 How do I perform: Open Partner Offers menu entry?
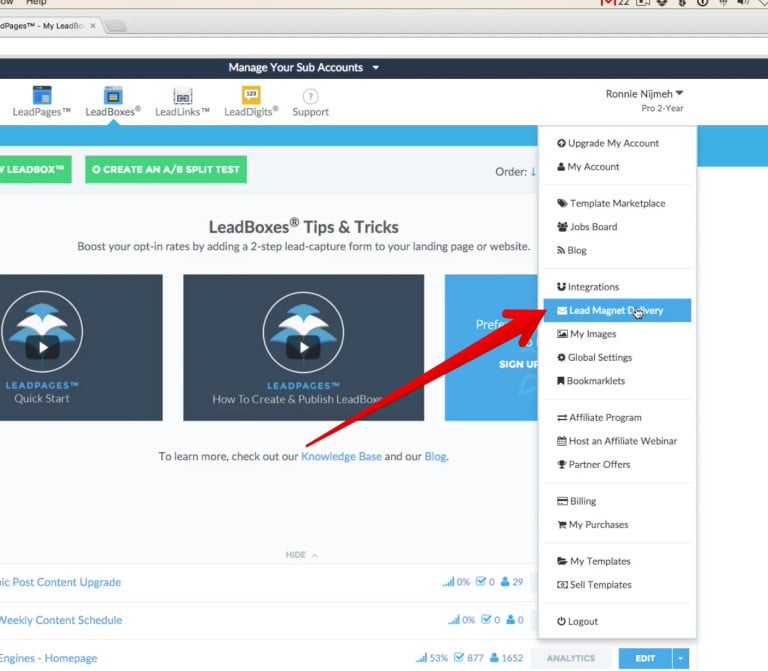[x=594, y=464]
